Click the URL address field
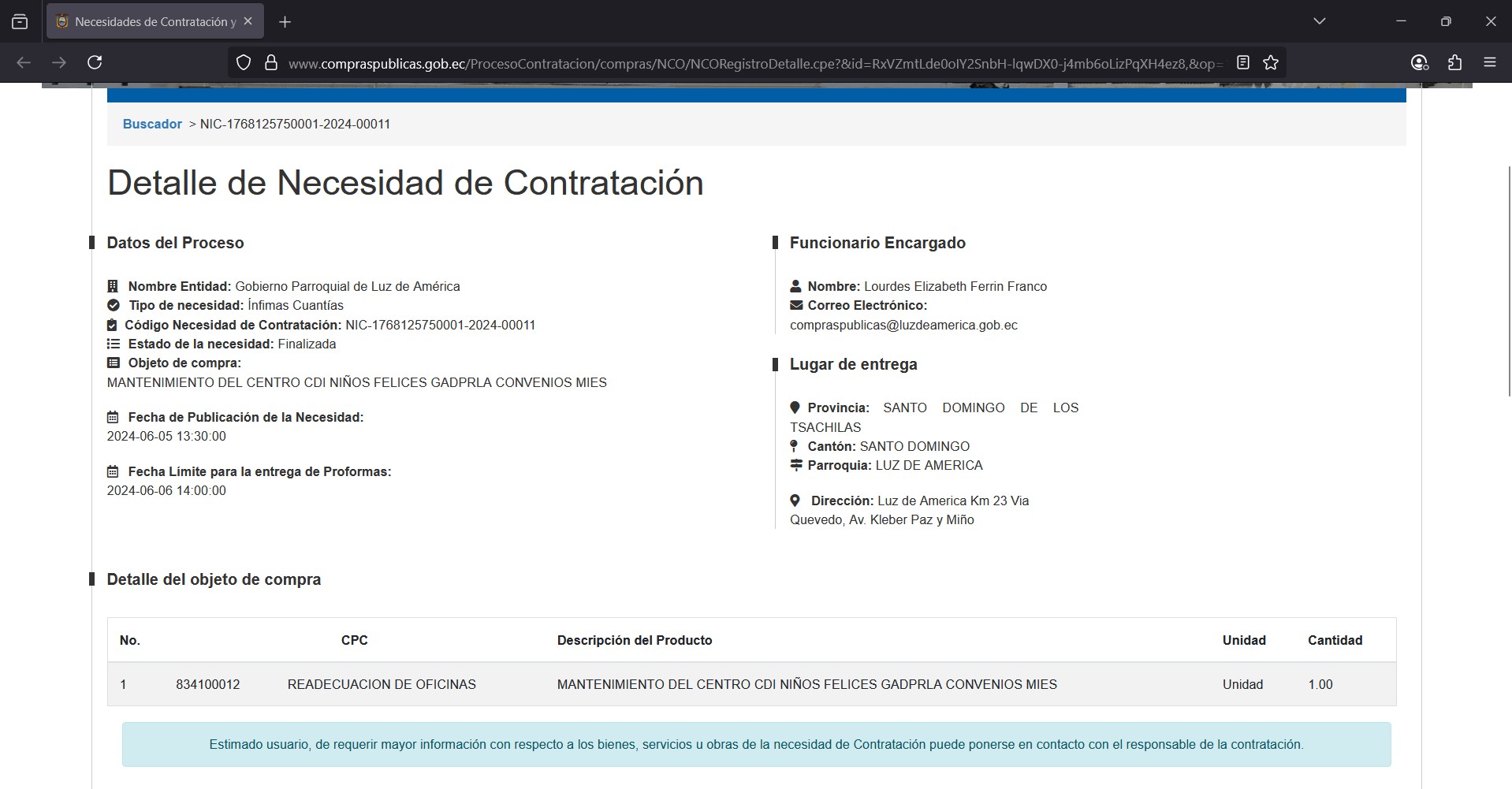 (755, 63)
